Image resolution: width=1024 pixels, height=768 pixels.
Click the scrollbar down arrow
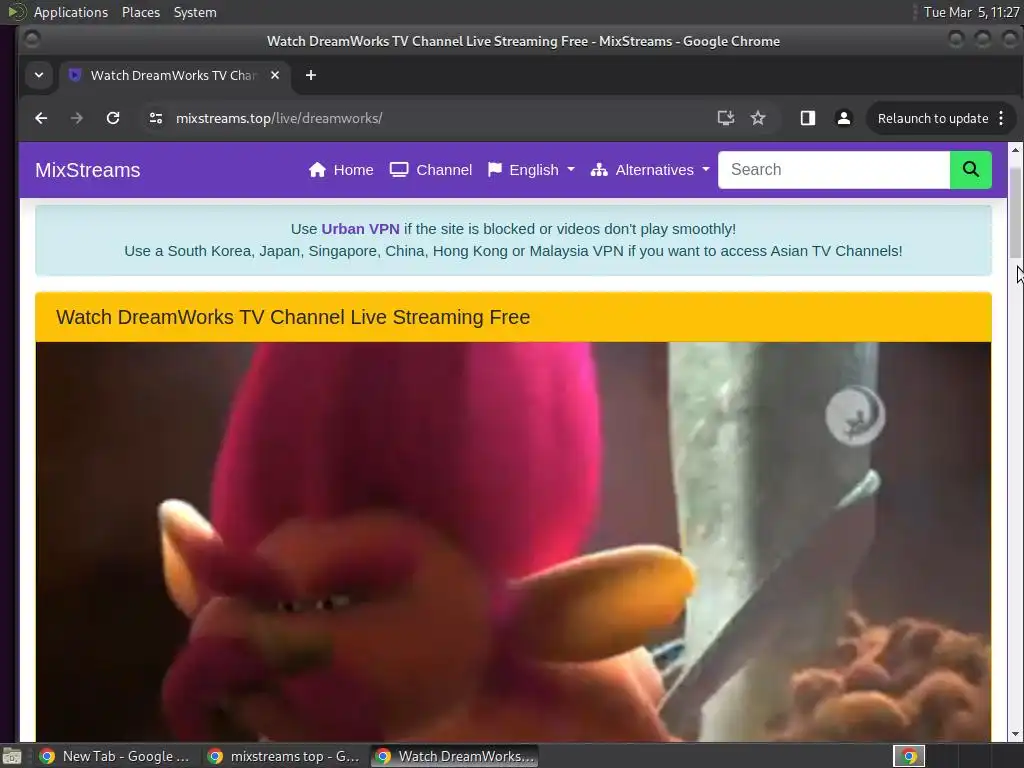click(x=1015, y=734)
